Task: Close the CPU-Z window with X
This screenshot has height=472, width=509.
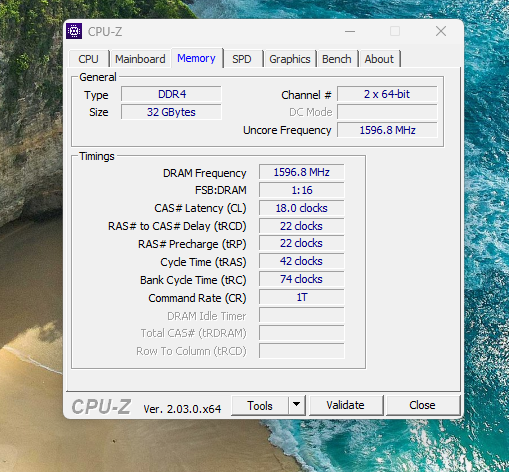Action: pos(441,31)
